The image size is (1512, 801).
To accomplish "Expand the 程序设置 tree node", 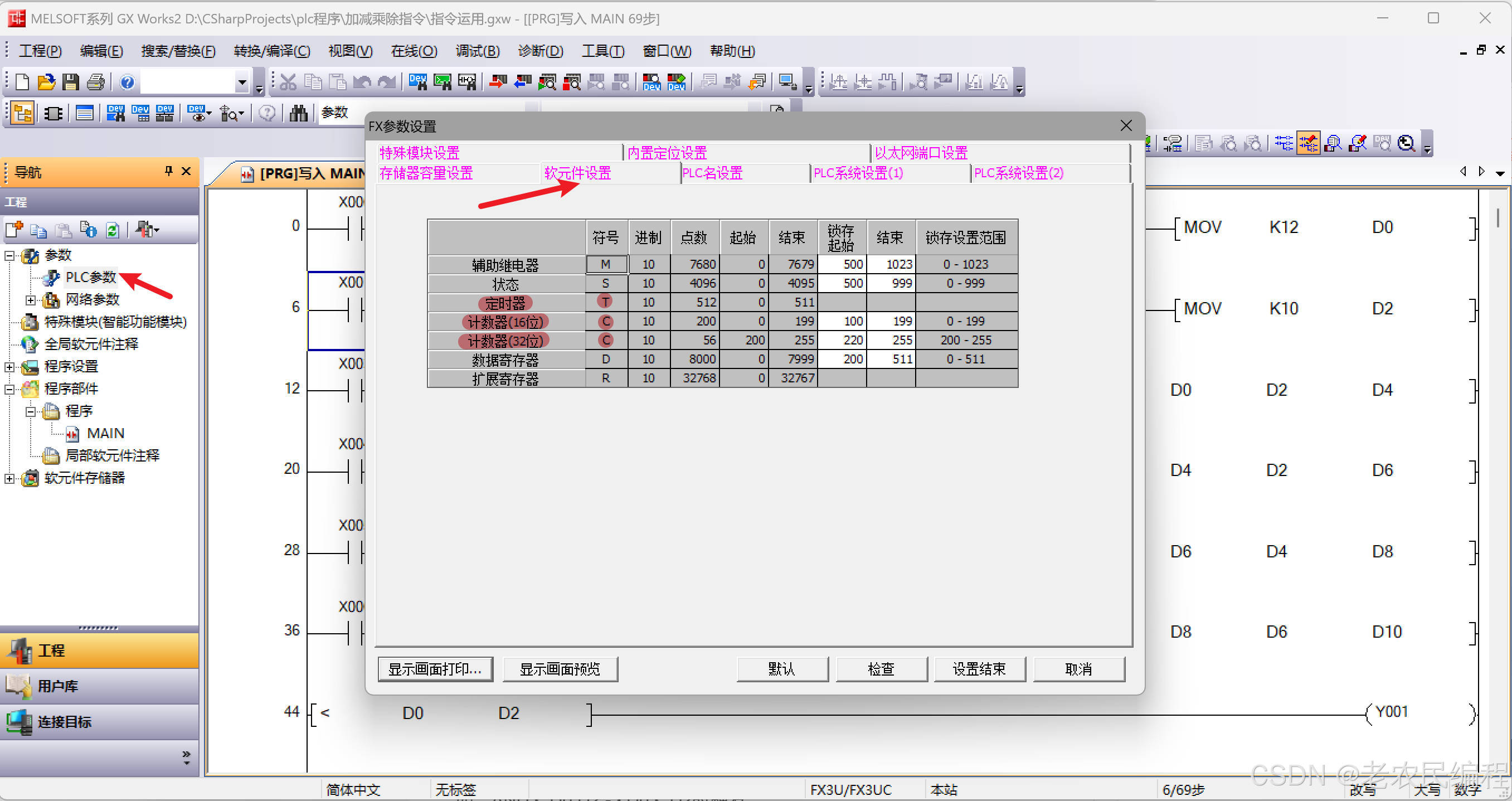I will click(9, 367).
